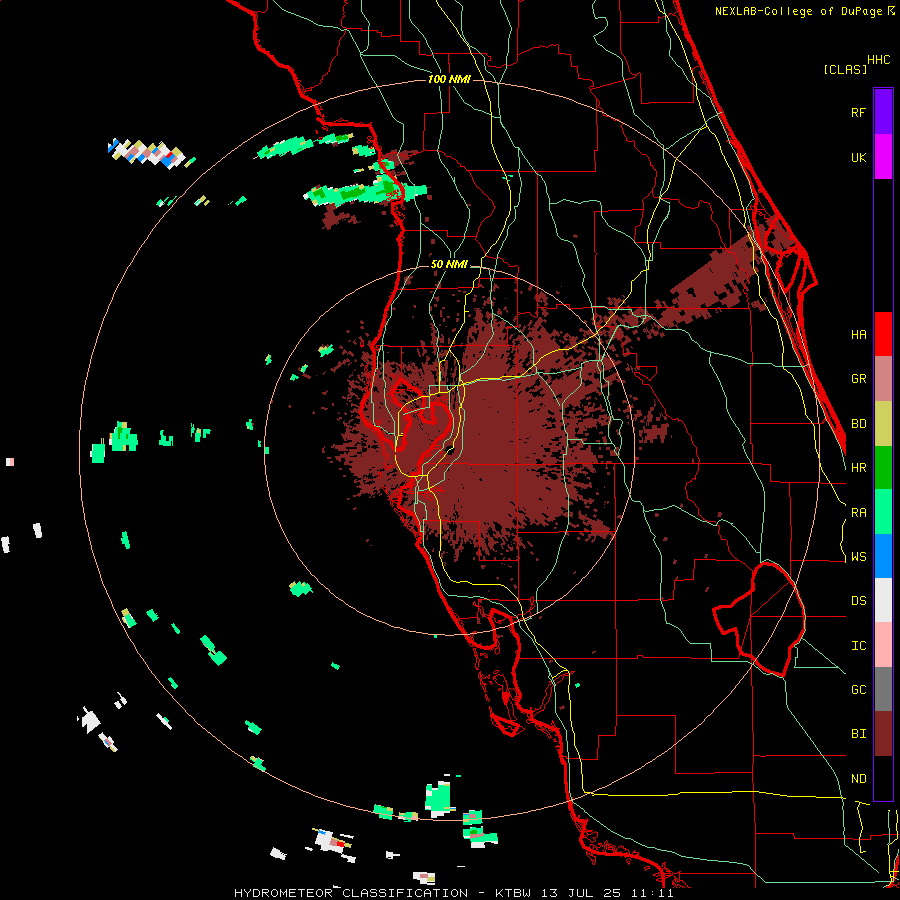
Task: Click the ND legend label
Action: pyautogui.click(x=858, y=779)
